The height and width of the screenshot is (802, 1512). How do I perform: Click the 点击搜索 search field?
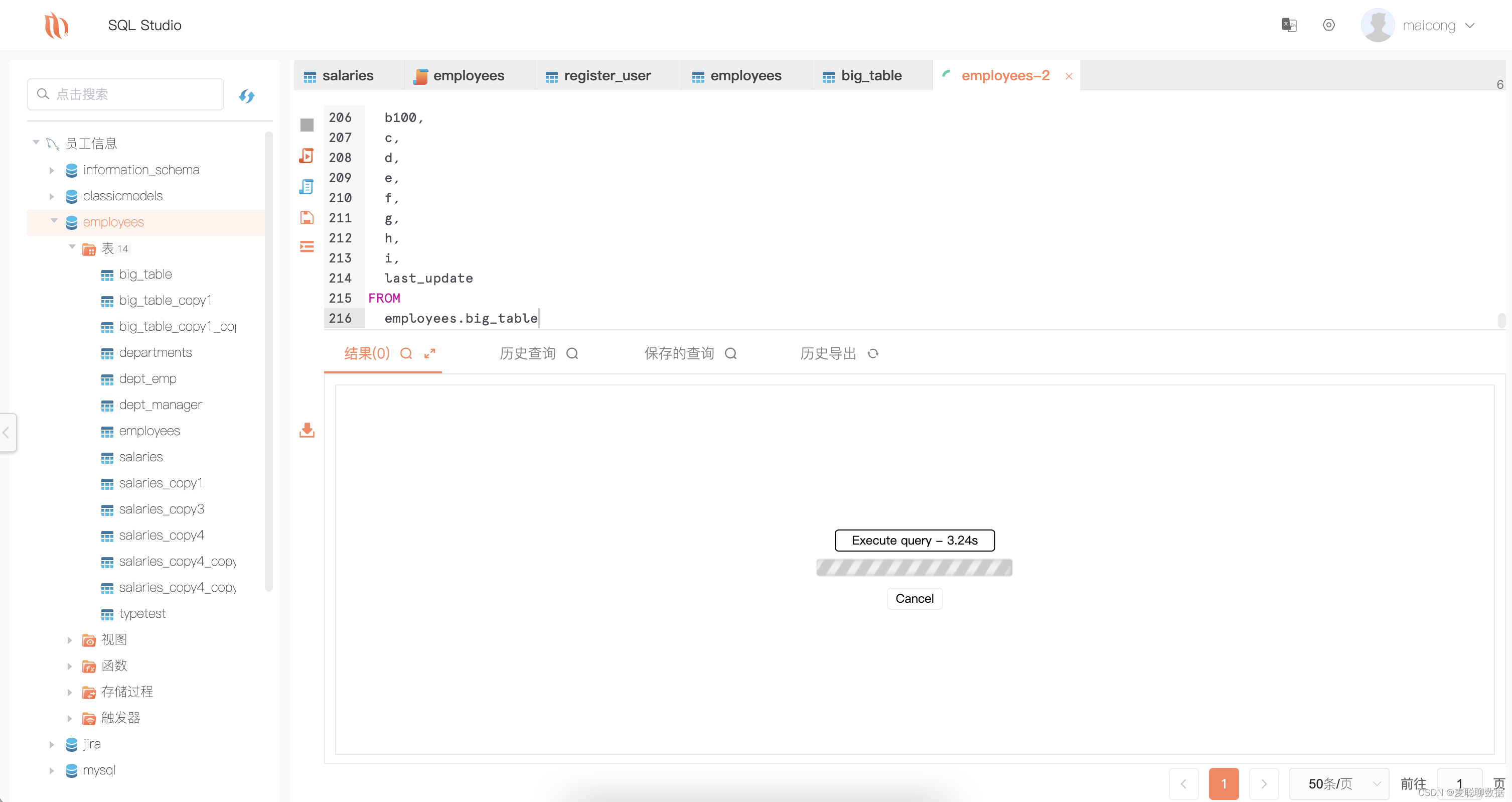click(125, 94)
